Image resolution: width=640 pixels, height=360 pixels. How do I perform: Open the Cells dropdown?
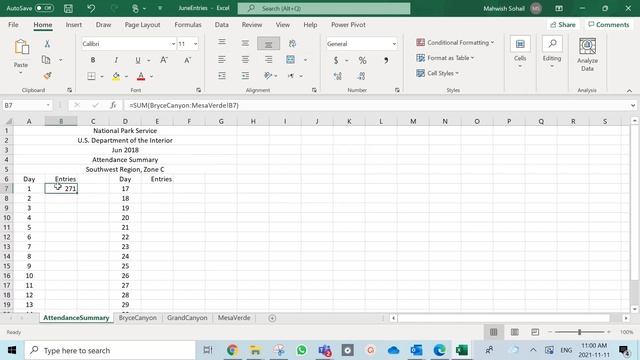pyautogui.click(x=520, y=53)
